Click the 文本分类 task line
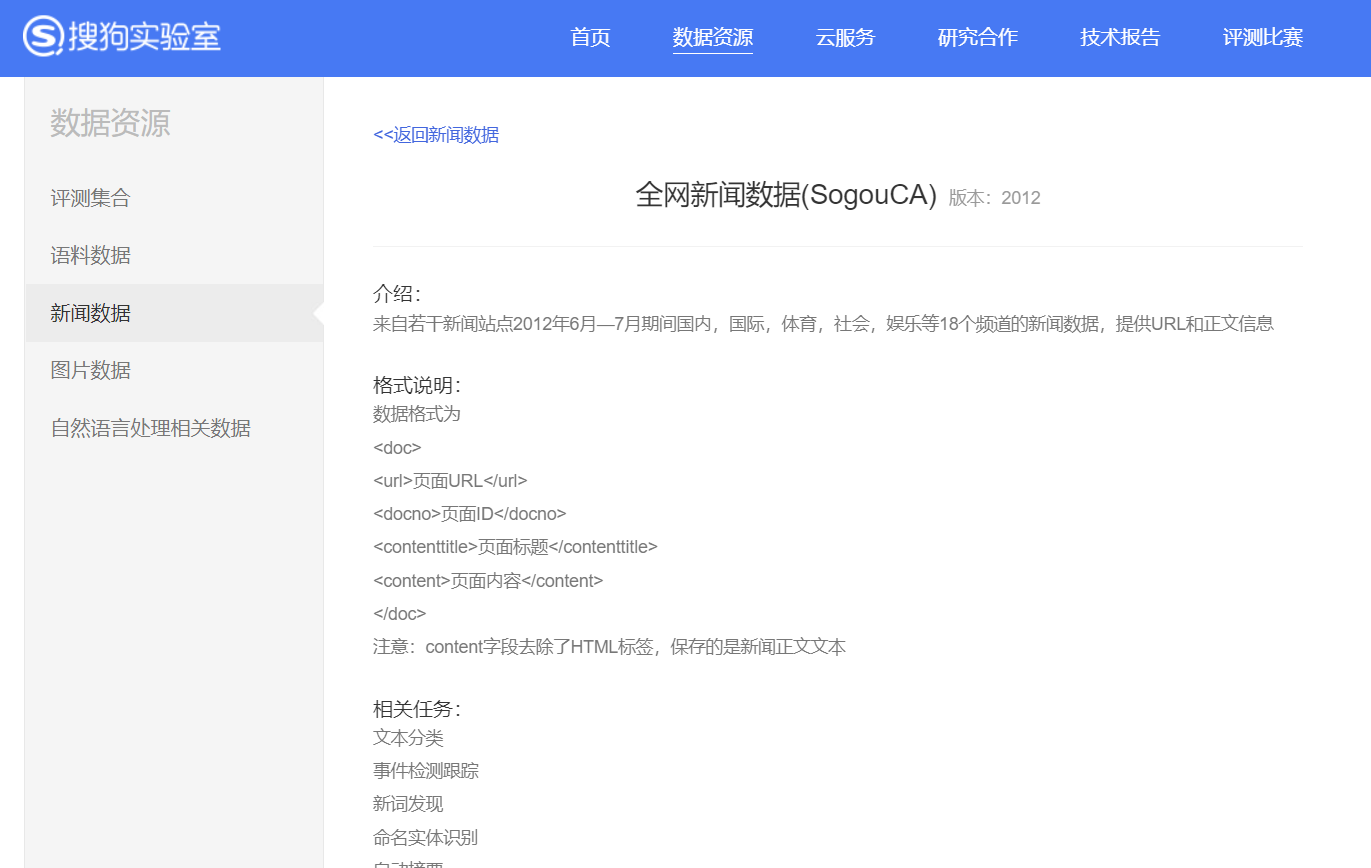Screen dimensions: 1371x868 point(408,738)
